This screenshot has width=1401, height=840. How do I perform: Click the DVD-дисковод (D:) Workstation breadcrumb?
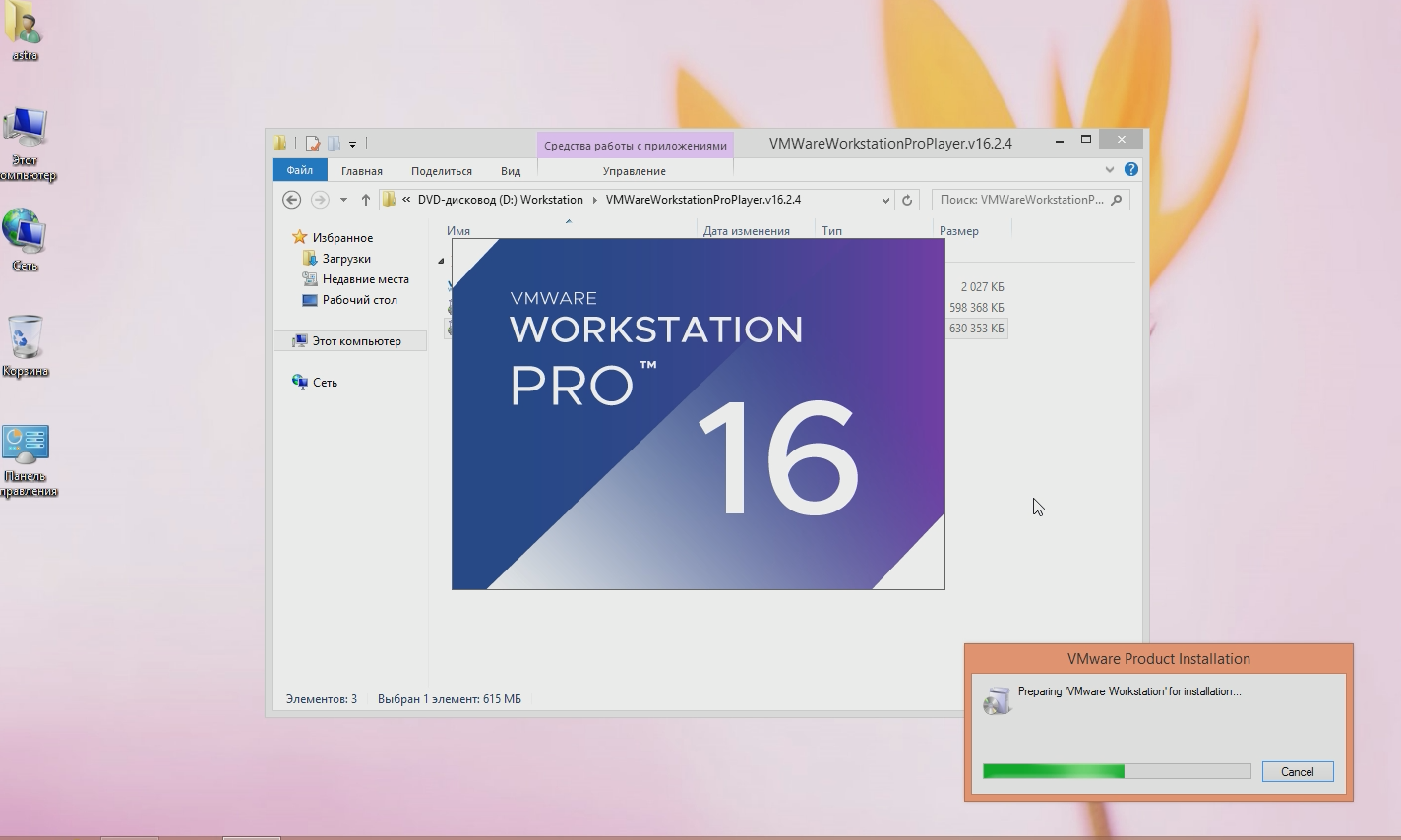point(500,200)
